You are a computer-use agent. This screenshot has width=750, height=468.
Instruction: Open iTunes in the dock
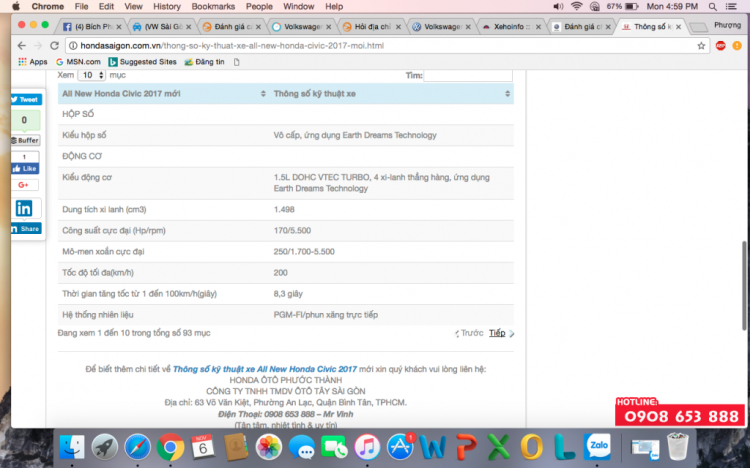[x=367, y=447]
